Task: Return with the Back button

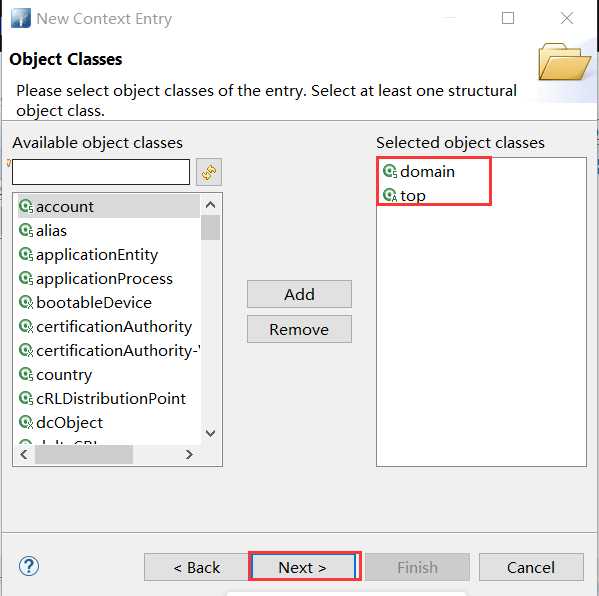Action: click(196, 567)
